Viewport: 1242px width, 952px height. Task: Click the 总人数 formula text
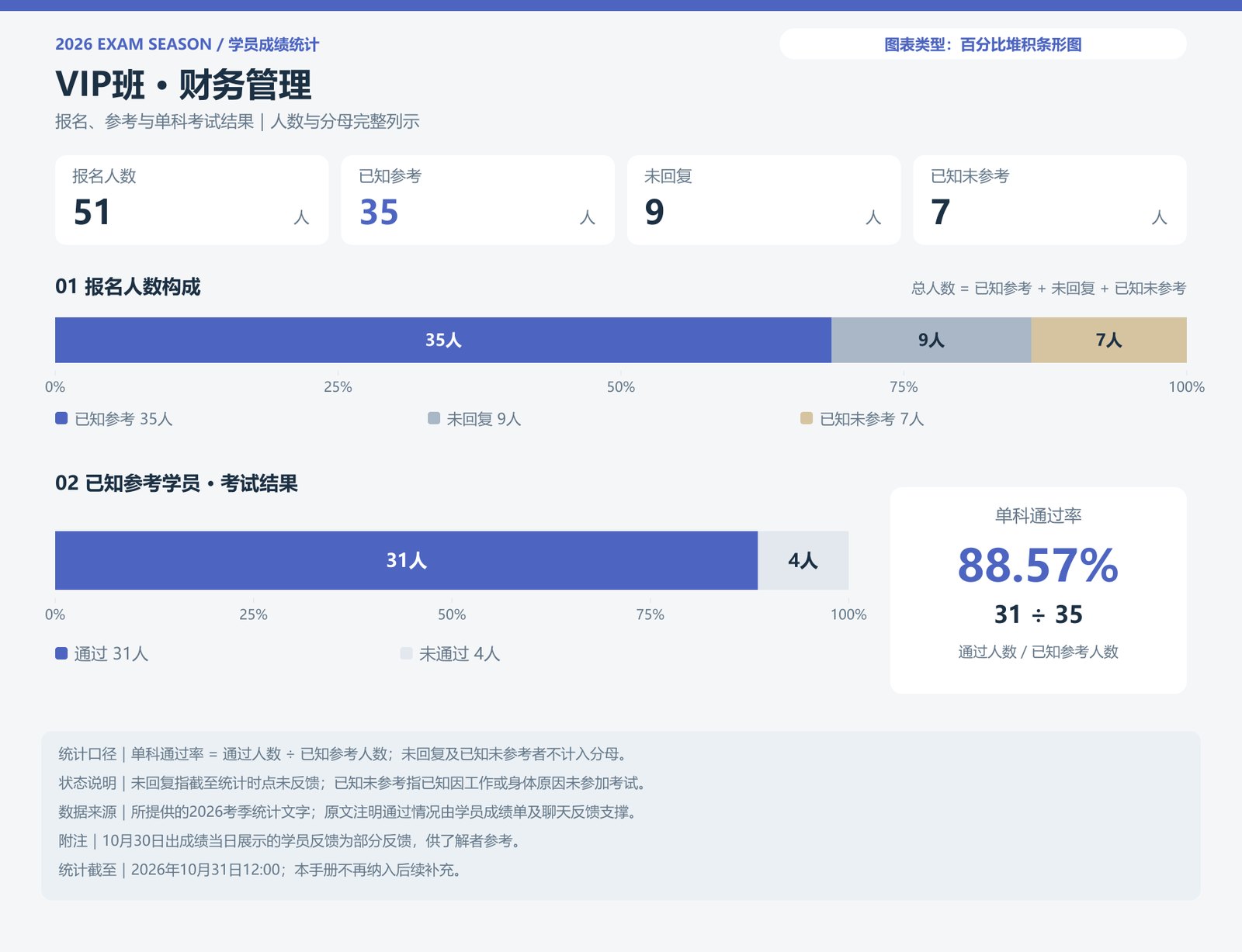pyautogui.click(x=1049, y=289)
